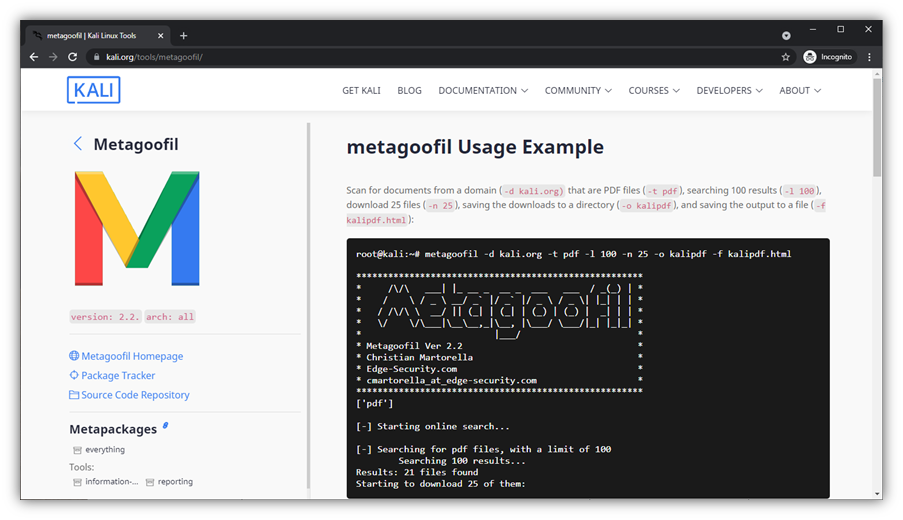Screen dimensions: 903x520
Task: Click the everything metapackage link
Action: pyautogui.click(x=105, y=450)
